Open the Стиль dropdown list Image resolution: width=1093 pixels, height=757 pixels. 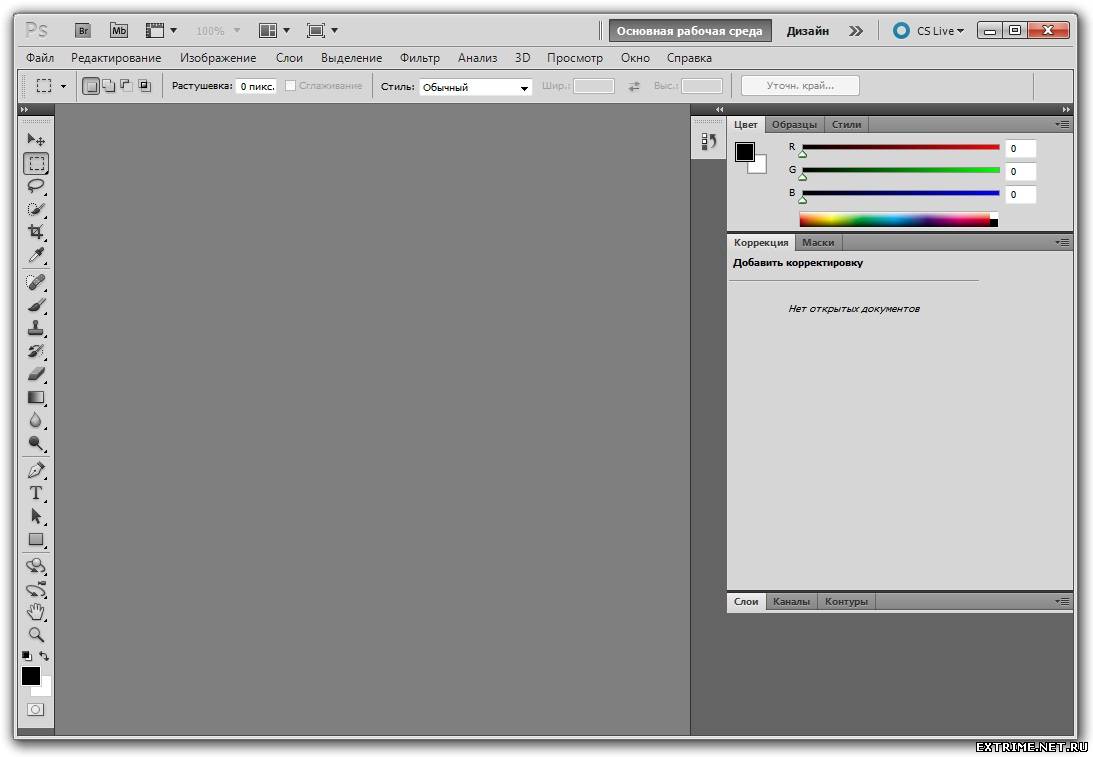[x=475, y=87]
